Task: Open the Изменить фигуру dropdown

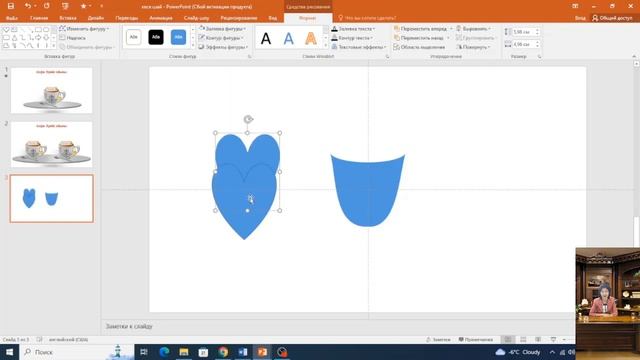Action: [84, 29]
